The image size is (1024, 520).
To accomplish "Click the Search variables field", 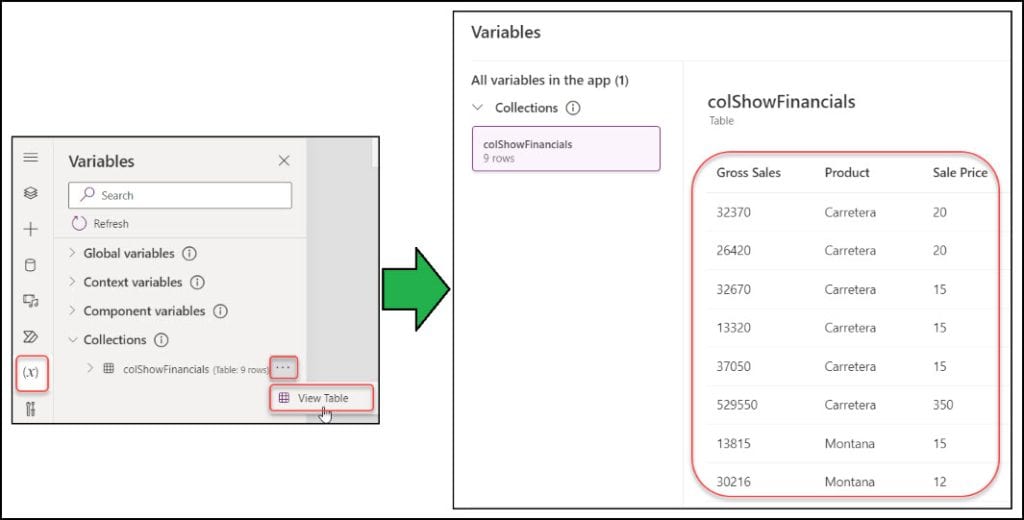I will coord(180,195).
